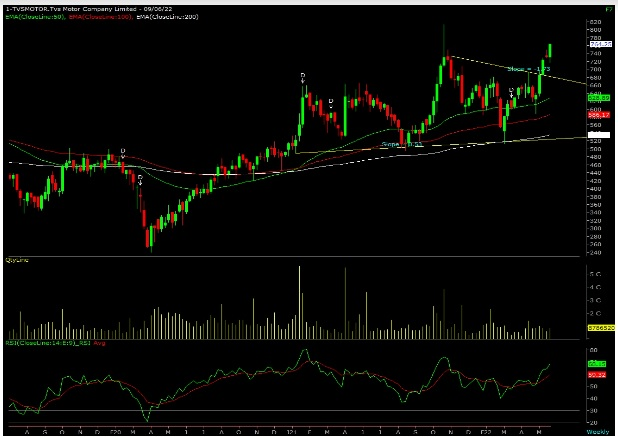Viewport: 618px width, 437px height.
Task: Click the F7 label in top-right corner
Action: coord(607,6)
